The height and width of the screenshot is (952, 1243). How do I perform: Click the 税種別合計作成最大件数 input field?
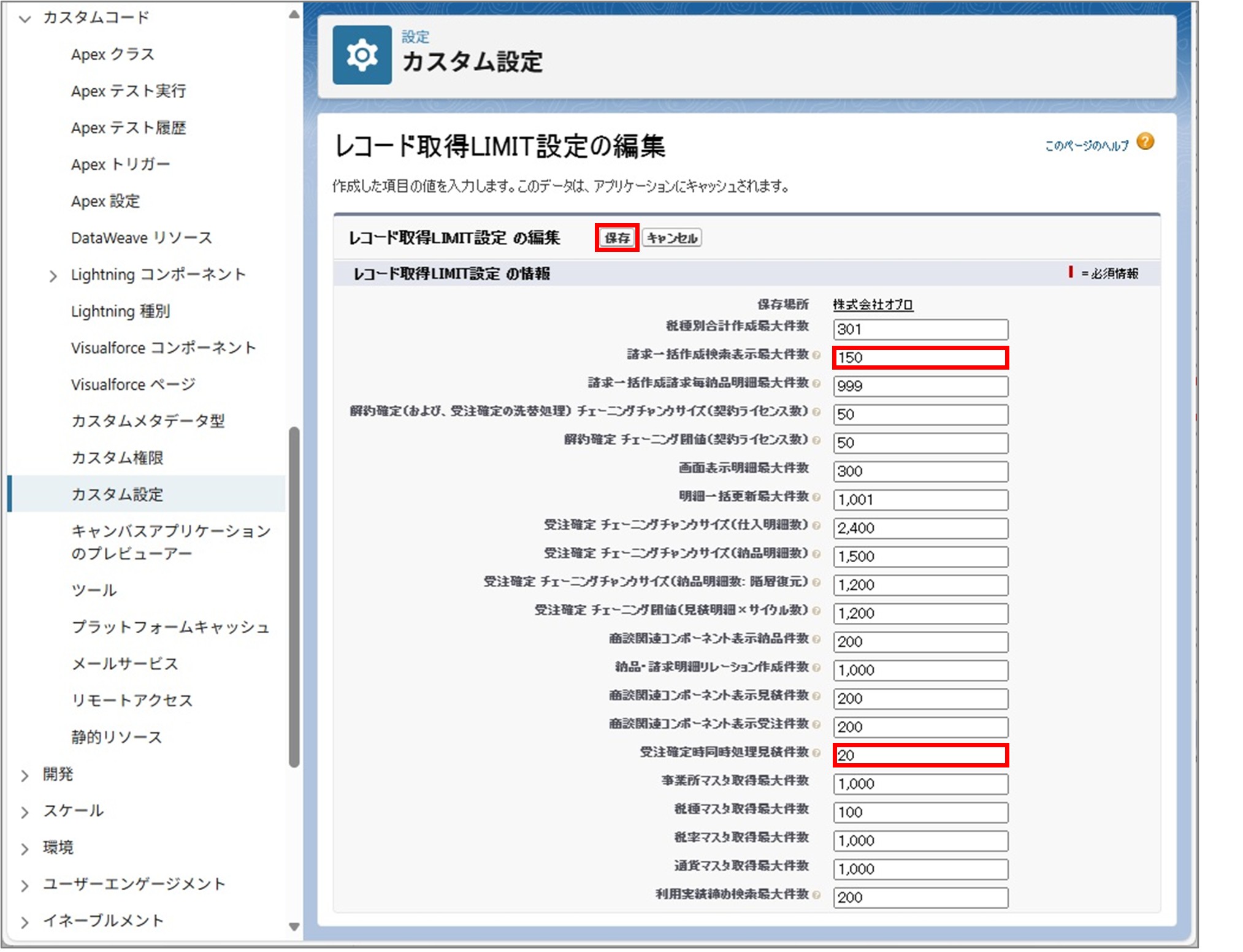pos(919,330)
